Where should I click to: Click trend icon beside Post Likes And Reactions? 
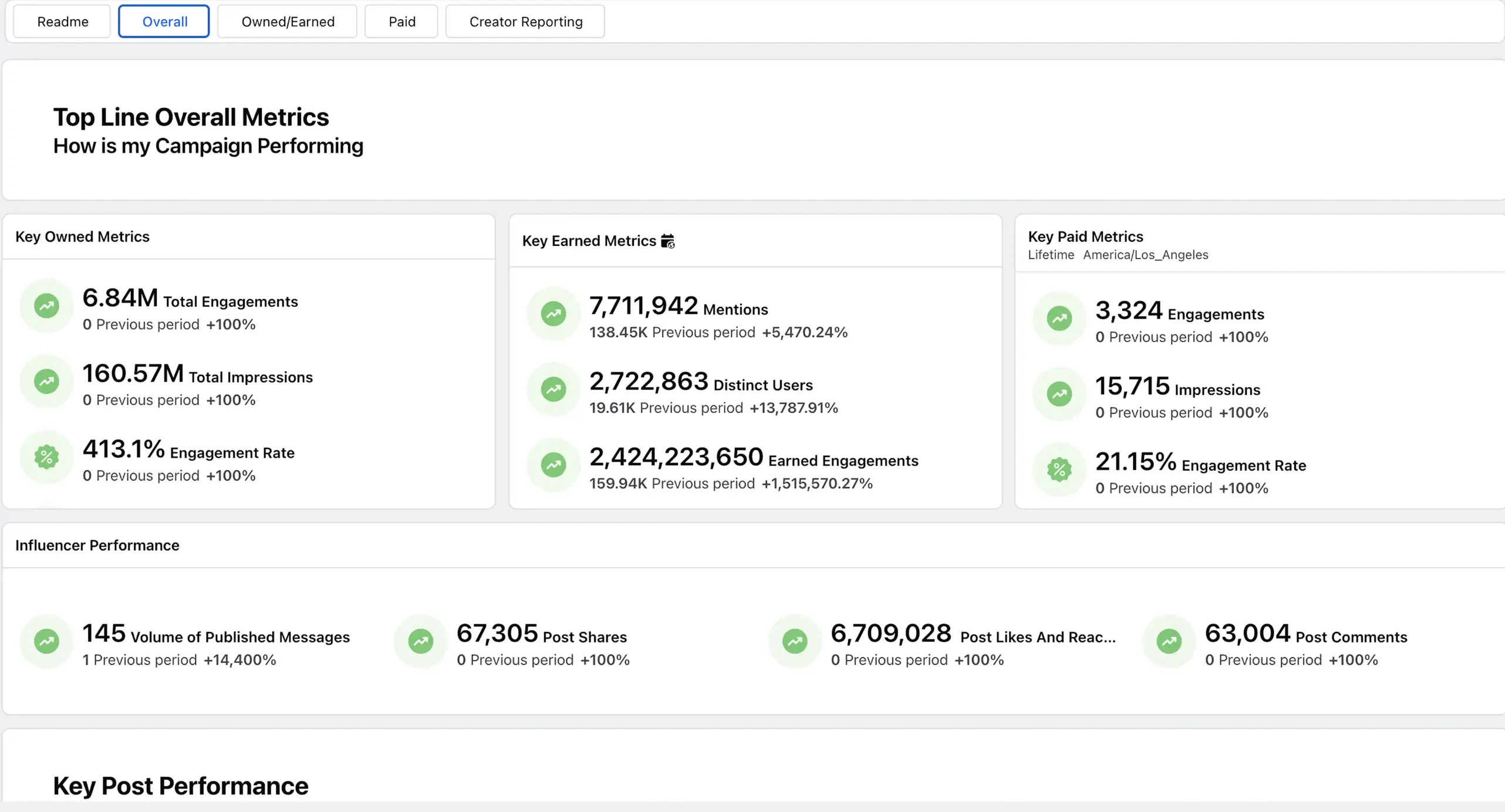pyautogui.click(x=795, y=641)
